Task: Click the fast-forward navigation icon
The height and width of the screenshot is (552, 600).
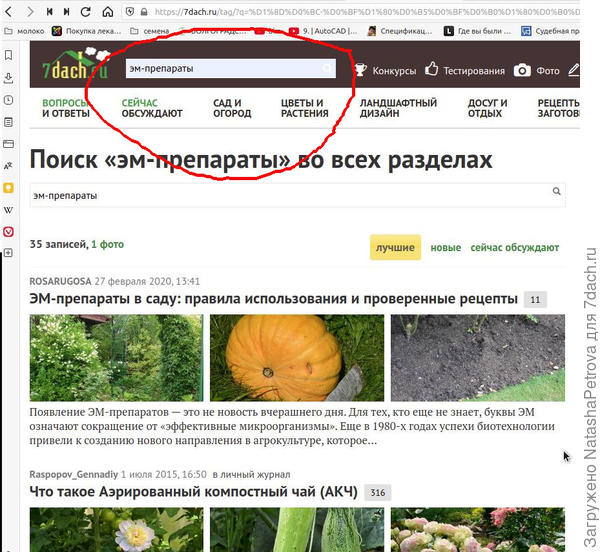Action: [67, 12]
